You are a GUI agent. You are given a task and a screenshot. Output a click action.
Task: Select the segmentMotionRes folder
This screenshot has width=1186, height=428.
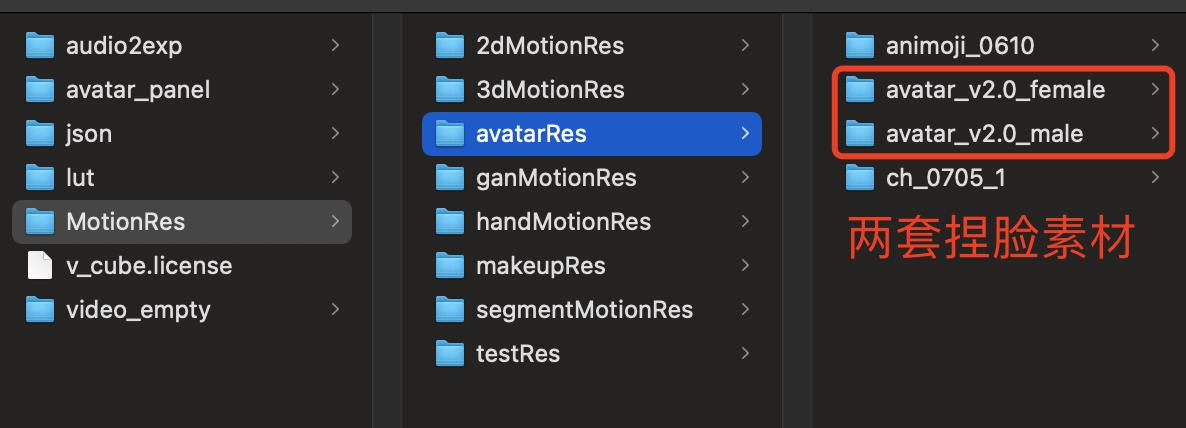pos(591,309)
